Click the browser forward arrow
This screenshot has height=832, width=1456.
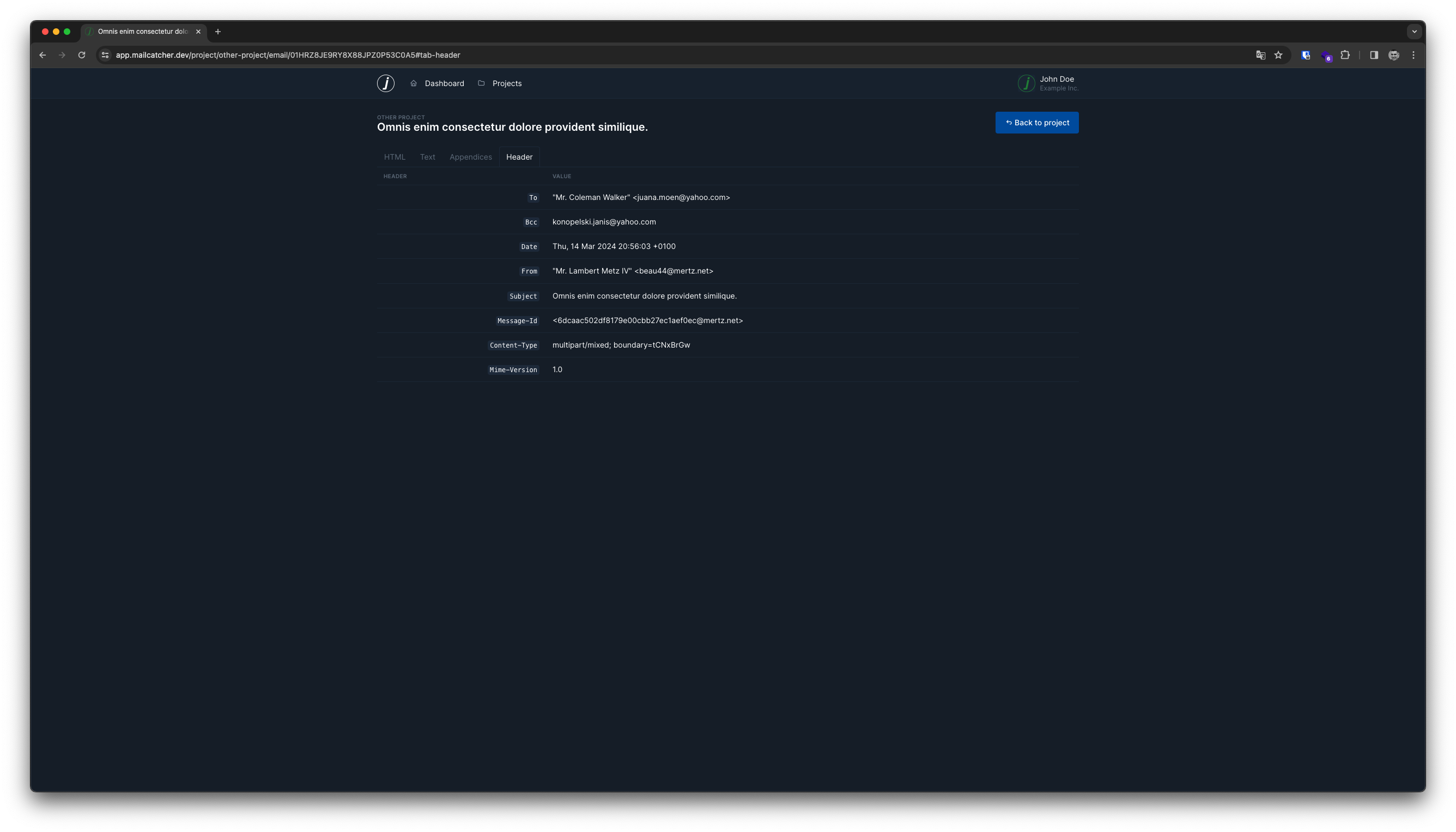(x=62, y=55)
